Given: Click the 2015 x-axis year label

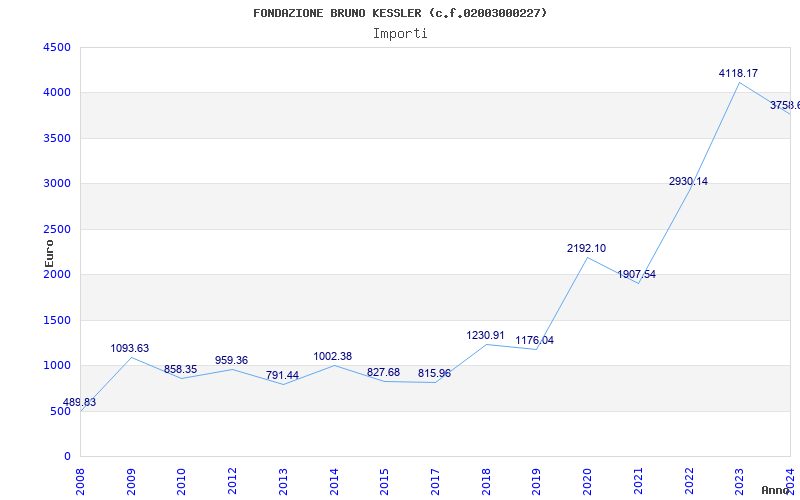Looking at the screenshot, I should click(x=384, y=482).
